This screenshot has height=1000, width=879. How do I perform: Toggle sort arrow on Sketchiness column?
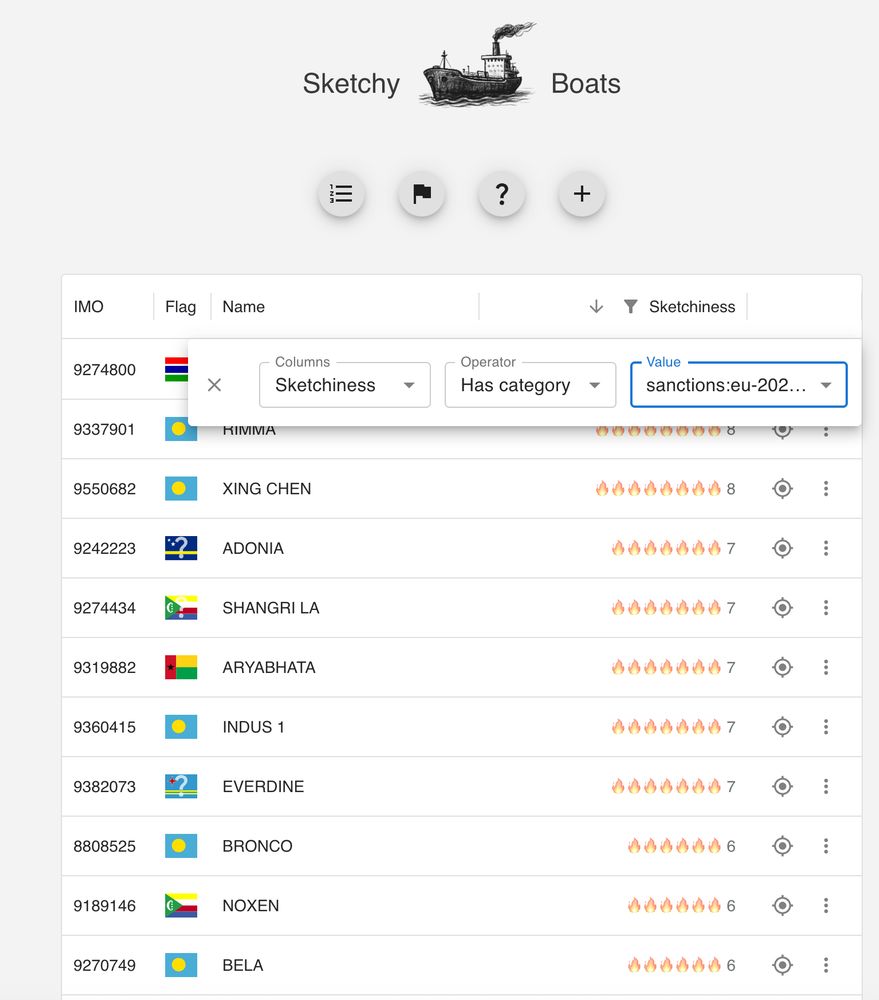pyautogui.click(x=596, y=307)
